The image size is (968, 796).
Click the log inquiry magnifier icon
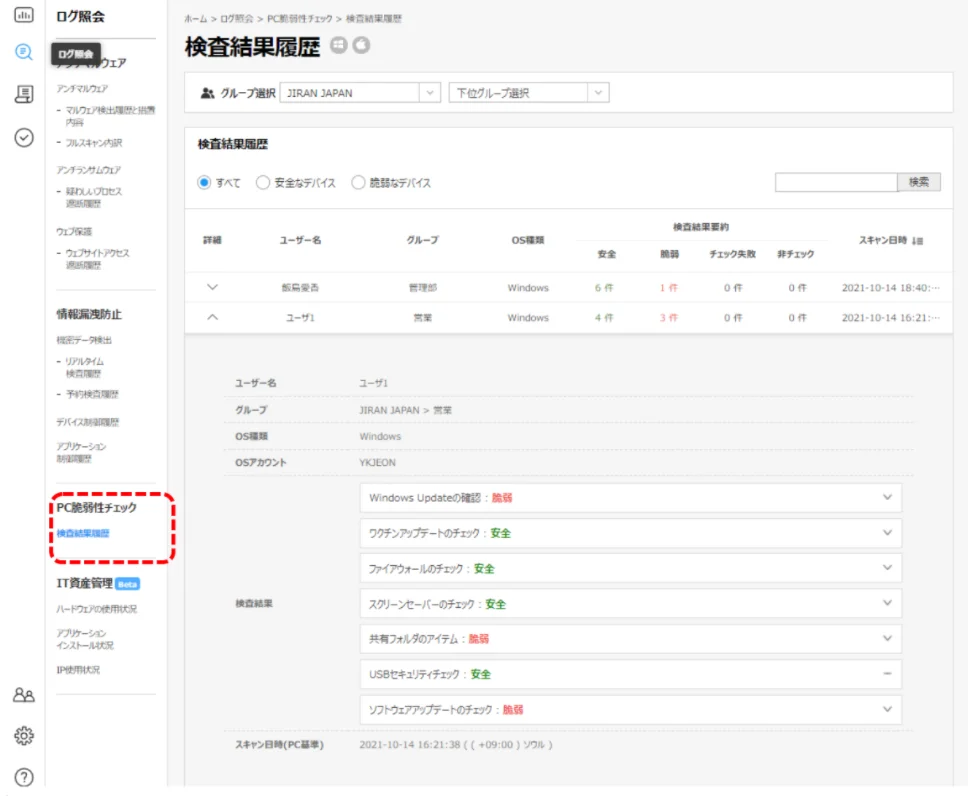tap(24, 53)
